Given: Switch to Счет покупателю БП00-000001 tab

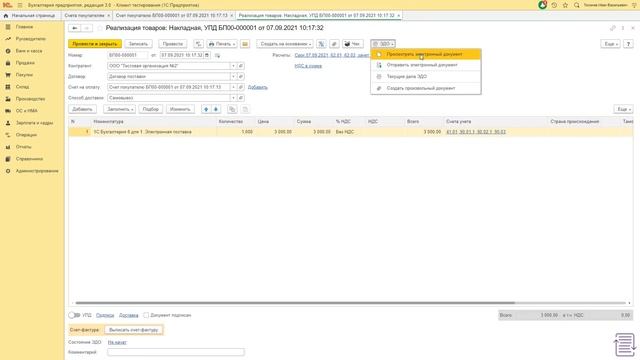Looking at the screenshot, I should tap(171, 16).
